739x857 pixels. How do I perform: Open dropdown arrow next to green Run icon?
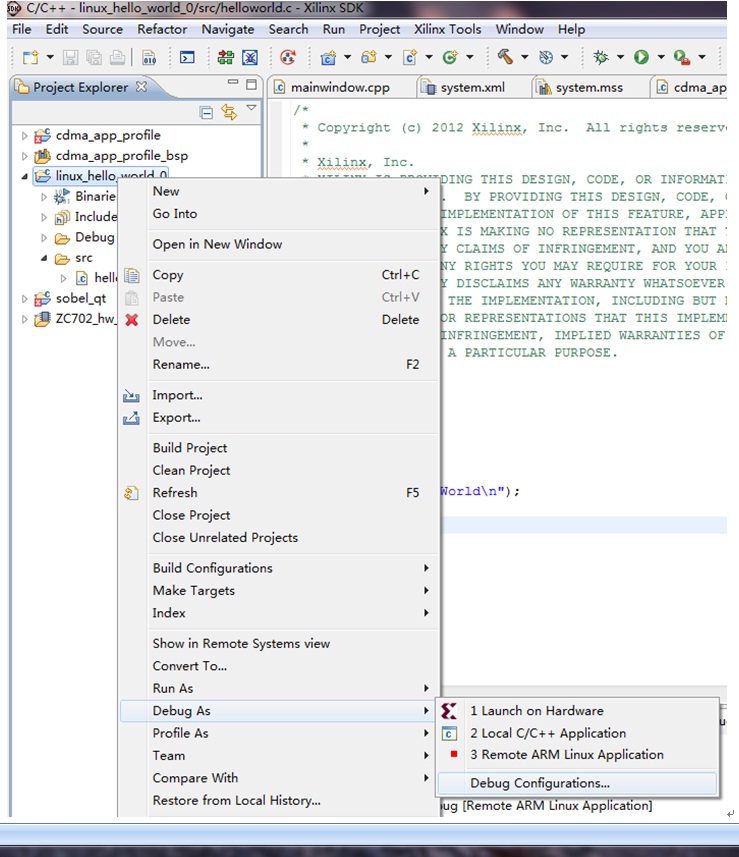click(661, 57)
